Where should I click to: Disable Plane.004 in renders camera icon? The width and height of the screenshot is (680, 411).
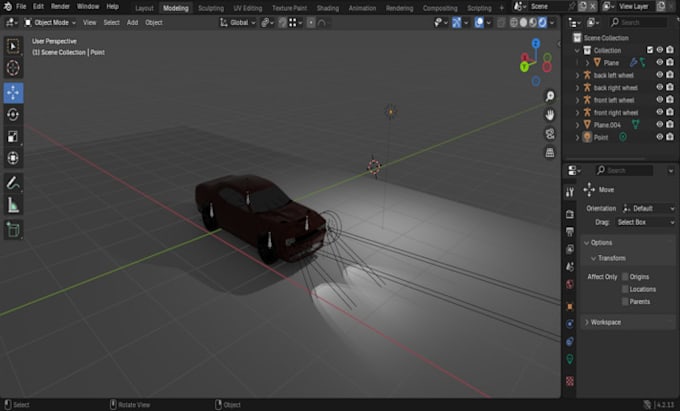click(670, 124)
